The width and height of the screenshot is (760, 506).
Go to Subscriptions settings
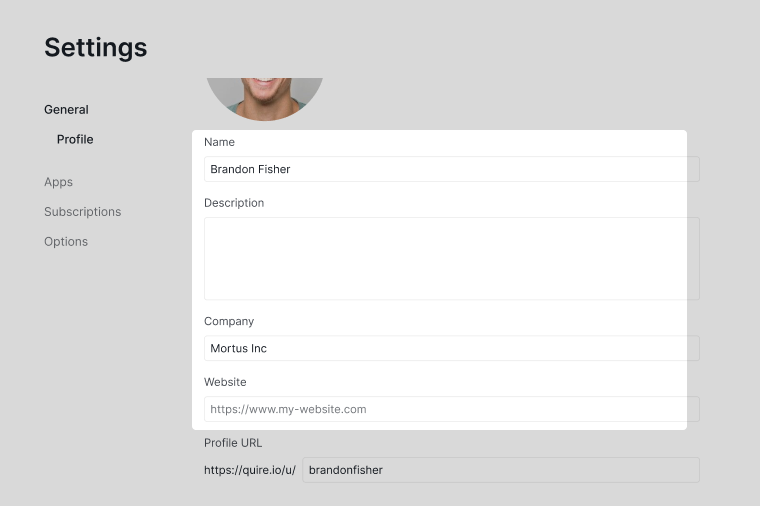coord(82,212)
